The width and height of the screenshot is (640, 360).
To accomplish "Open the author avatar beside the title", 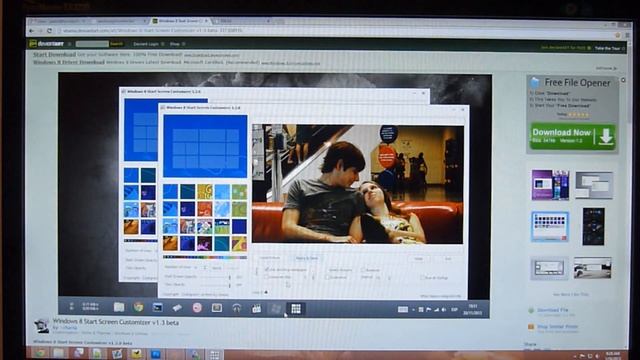I will (x=42, y=326).
